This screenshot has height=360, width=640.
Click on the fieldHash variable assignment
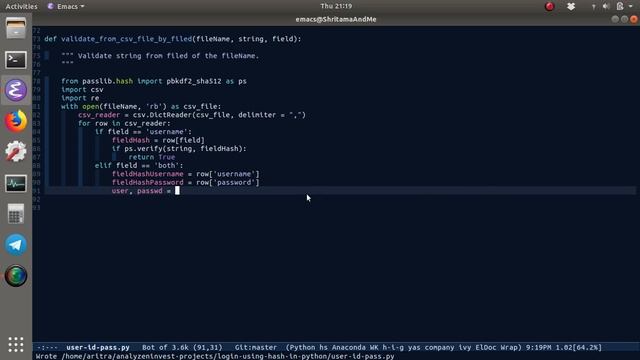tap(158, 140)
